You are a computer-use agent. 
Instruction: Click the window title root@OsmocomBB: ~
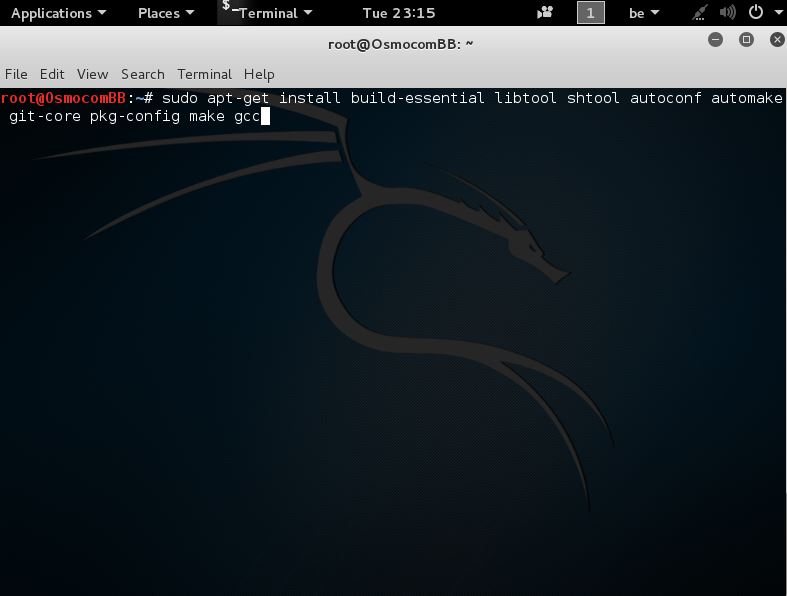(x=401, y=44)
